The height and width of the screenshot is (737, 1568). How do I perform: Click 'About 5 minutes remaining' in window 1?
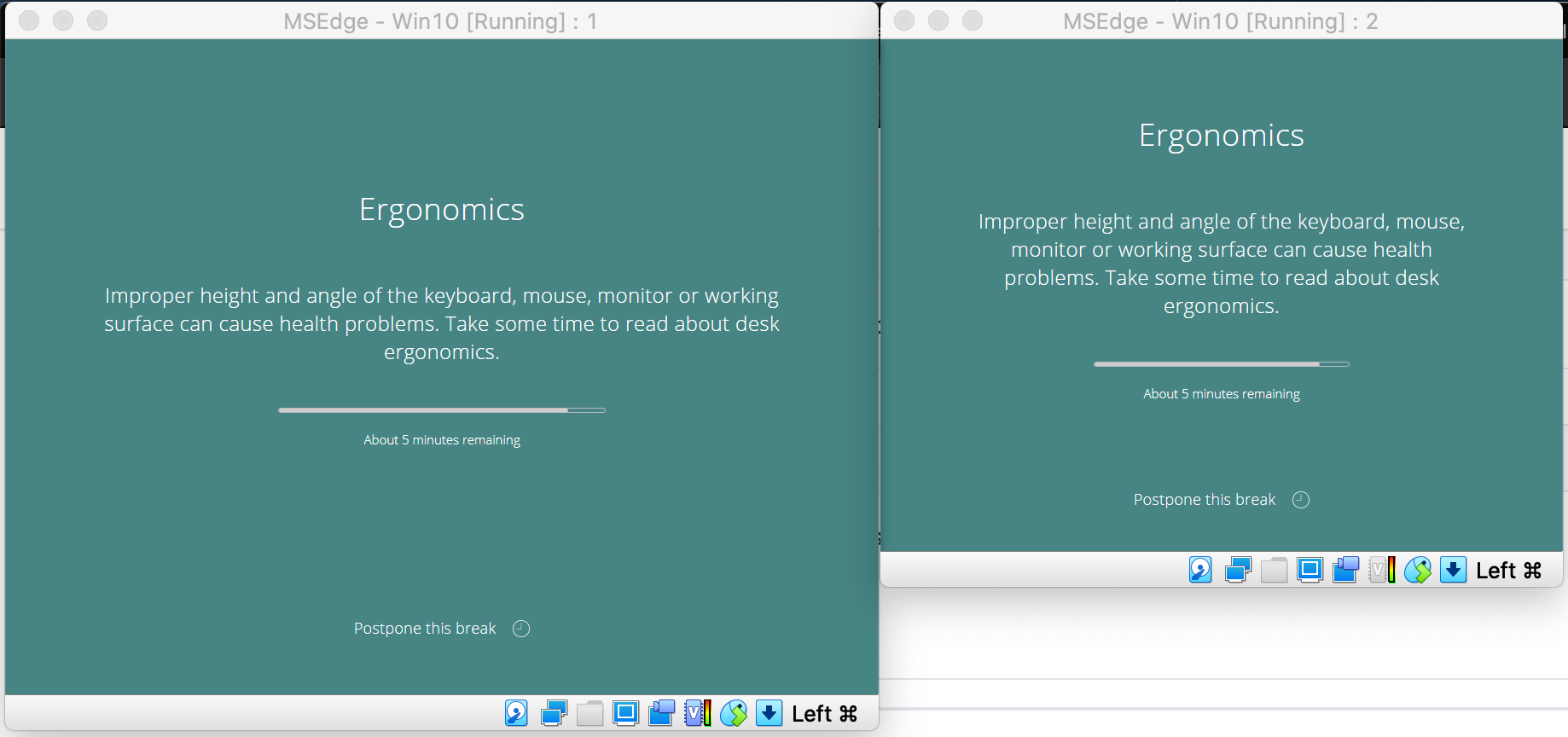coord(442,440)
